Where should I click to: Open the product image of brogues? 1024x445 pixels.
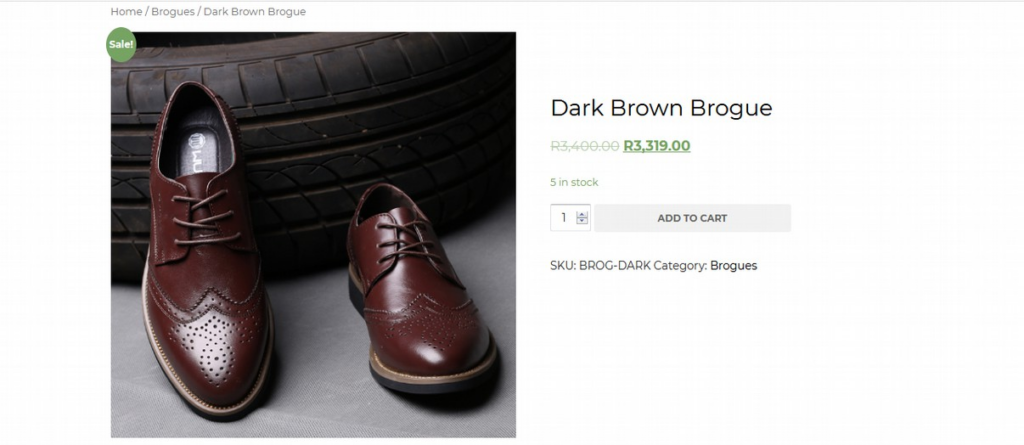coord(313,235)
